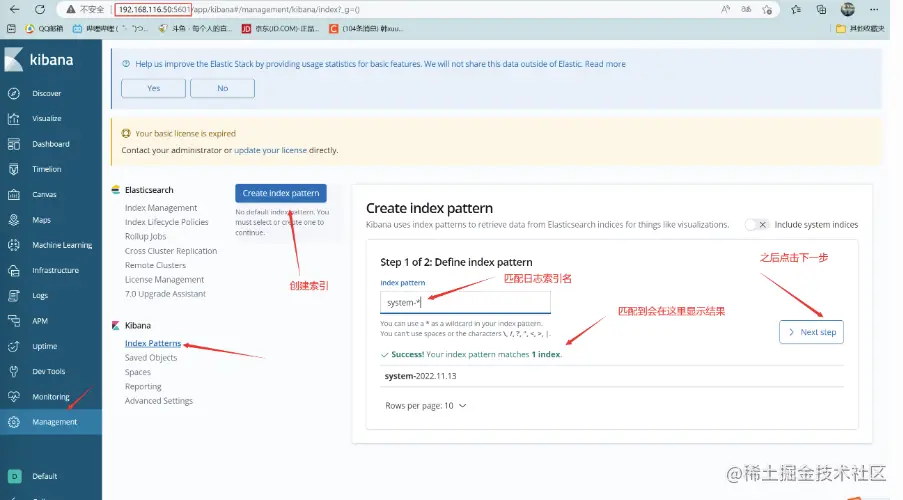This screenshot has width=903, height=500.
Task: Open Index Management link
Action: (x=161, y=208)
